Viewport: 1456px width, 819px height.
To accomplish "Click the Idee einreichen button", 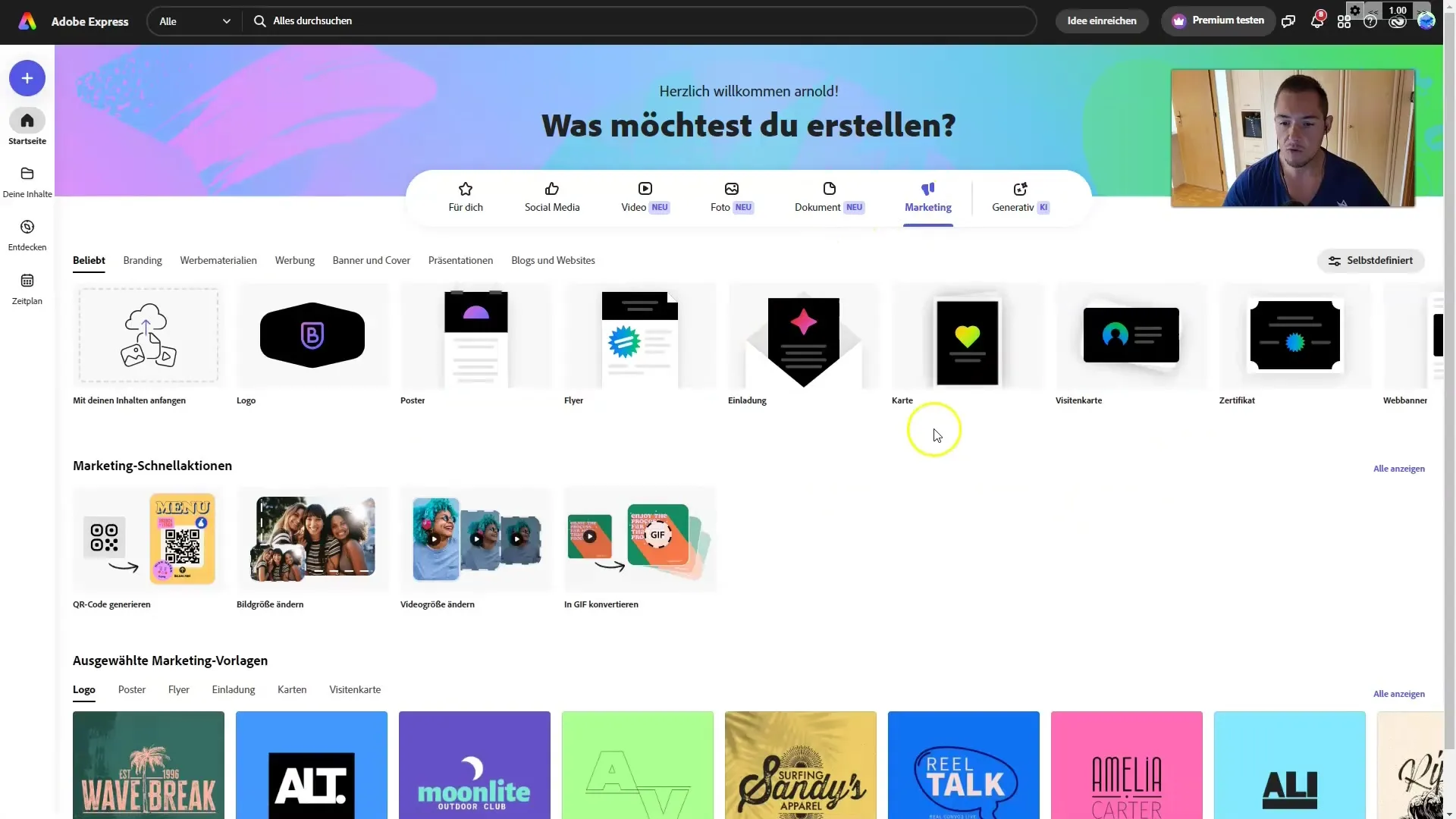I will [1101, 20].
